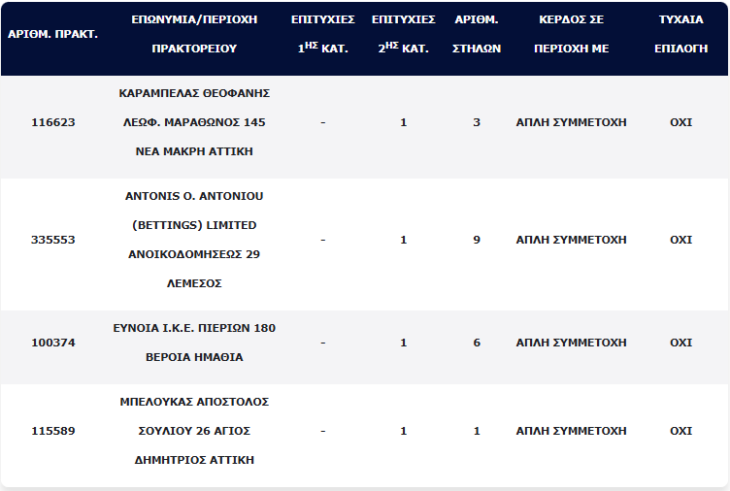Screen dimensions: 730x491
Task: Click the ΕΠΙΤΥΧΙΕΣ 1ΗΣ ΚΑΤ. column header
Action: [x=323, y=33]
